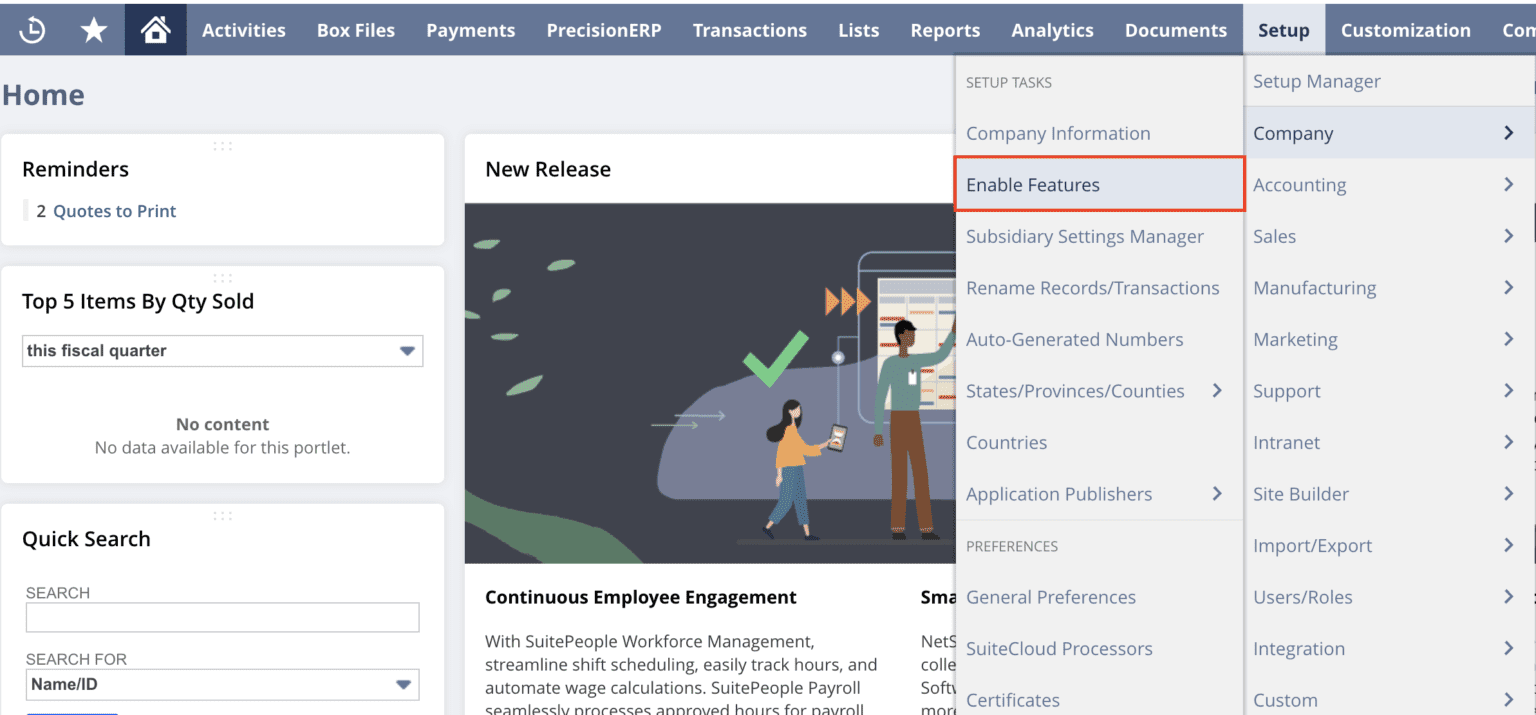Open General Preferences
This screenshot has width=1536, height=715.
coord(1051,597)
